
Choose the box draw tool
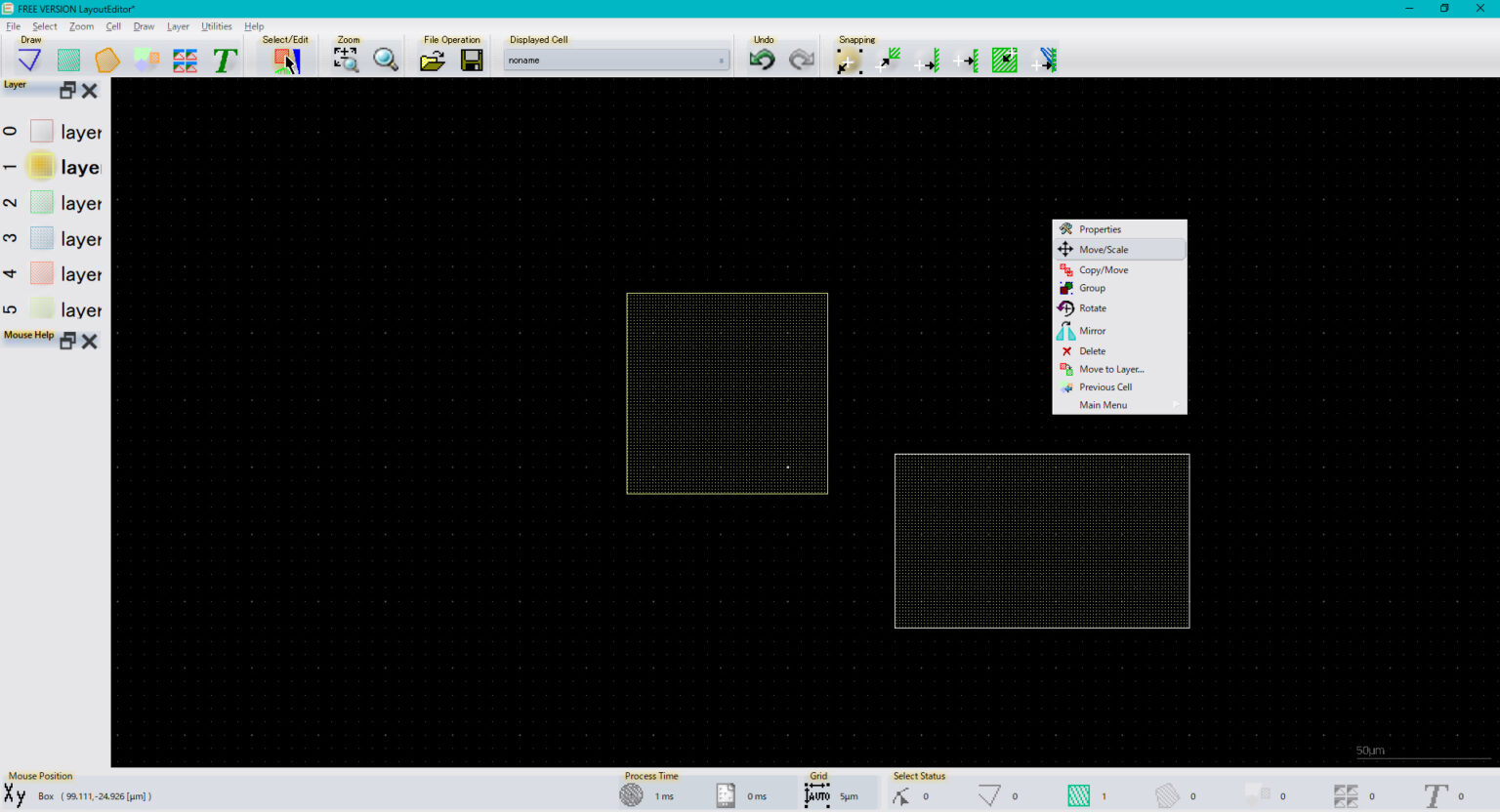68,61
